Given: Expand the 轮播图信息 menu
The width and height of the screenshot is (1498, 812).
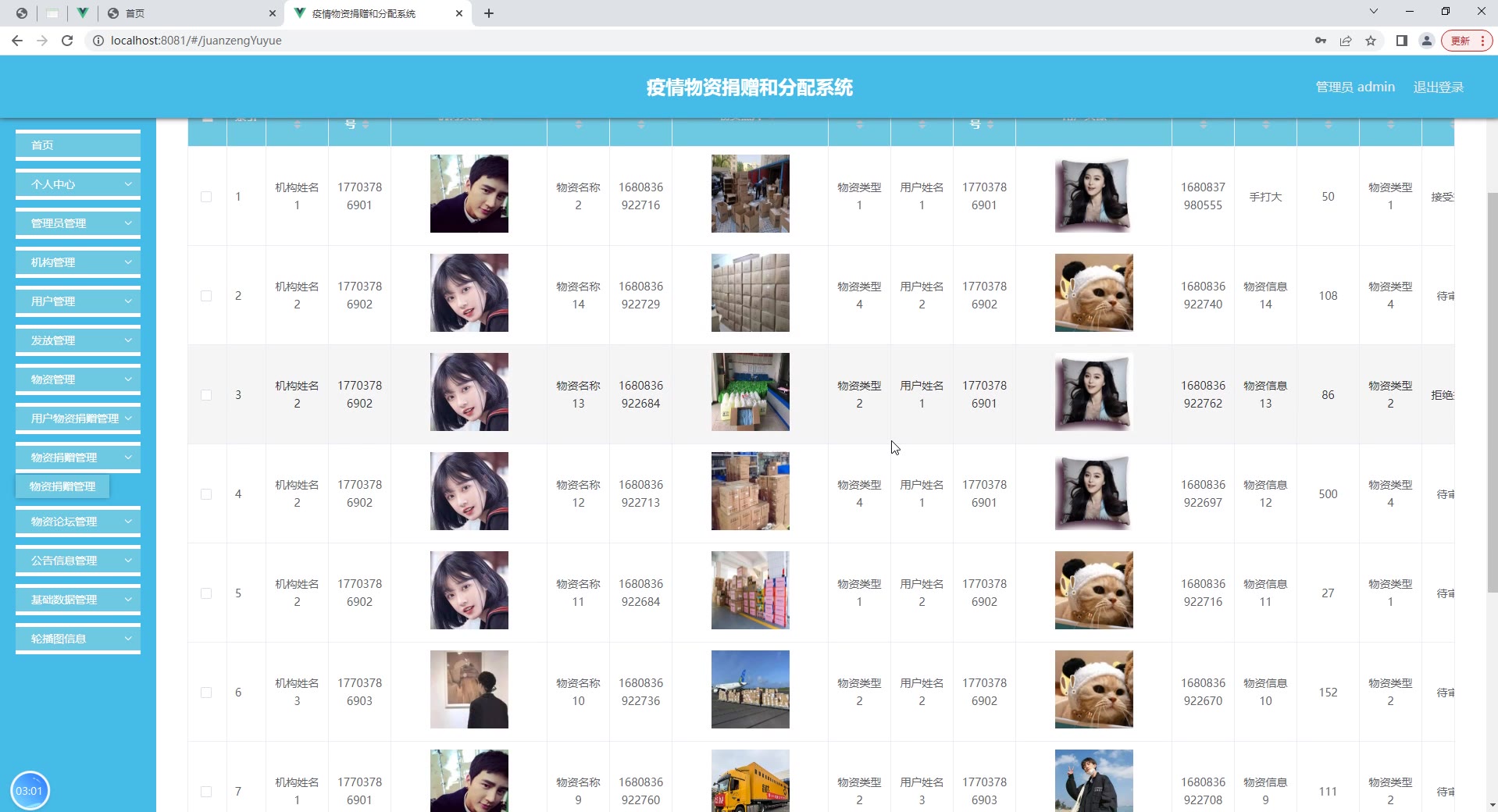Looking at the screenshot, I should 78,639.
